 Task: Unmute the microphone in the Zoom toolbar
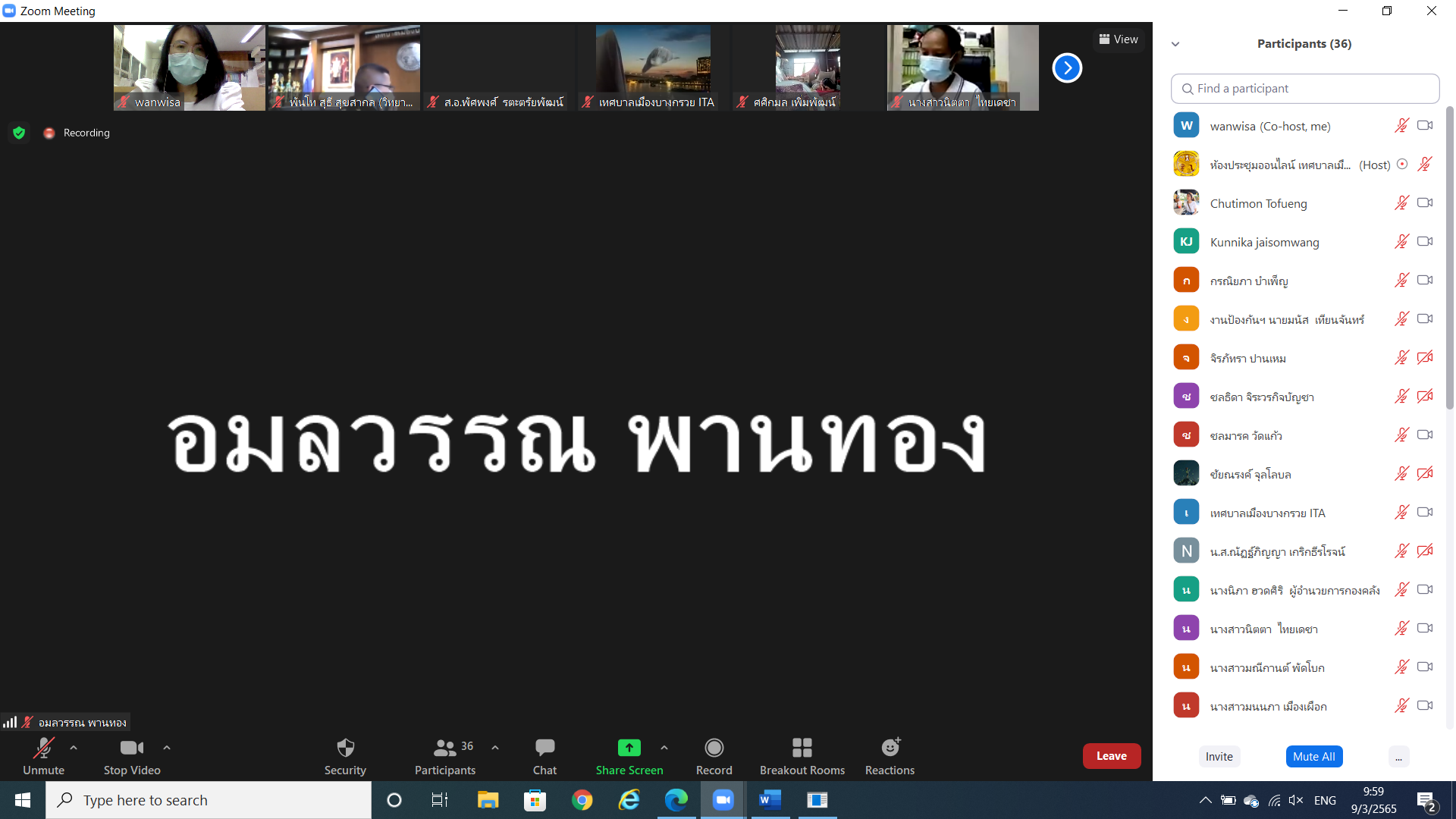(43, 756)
